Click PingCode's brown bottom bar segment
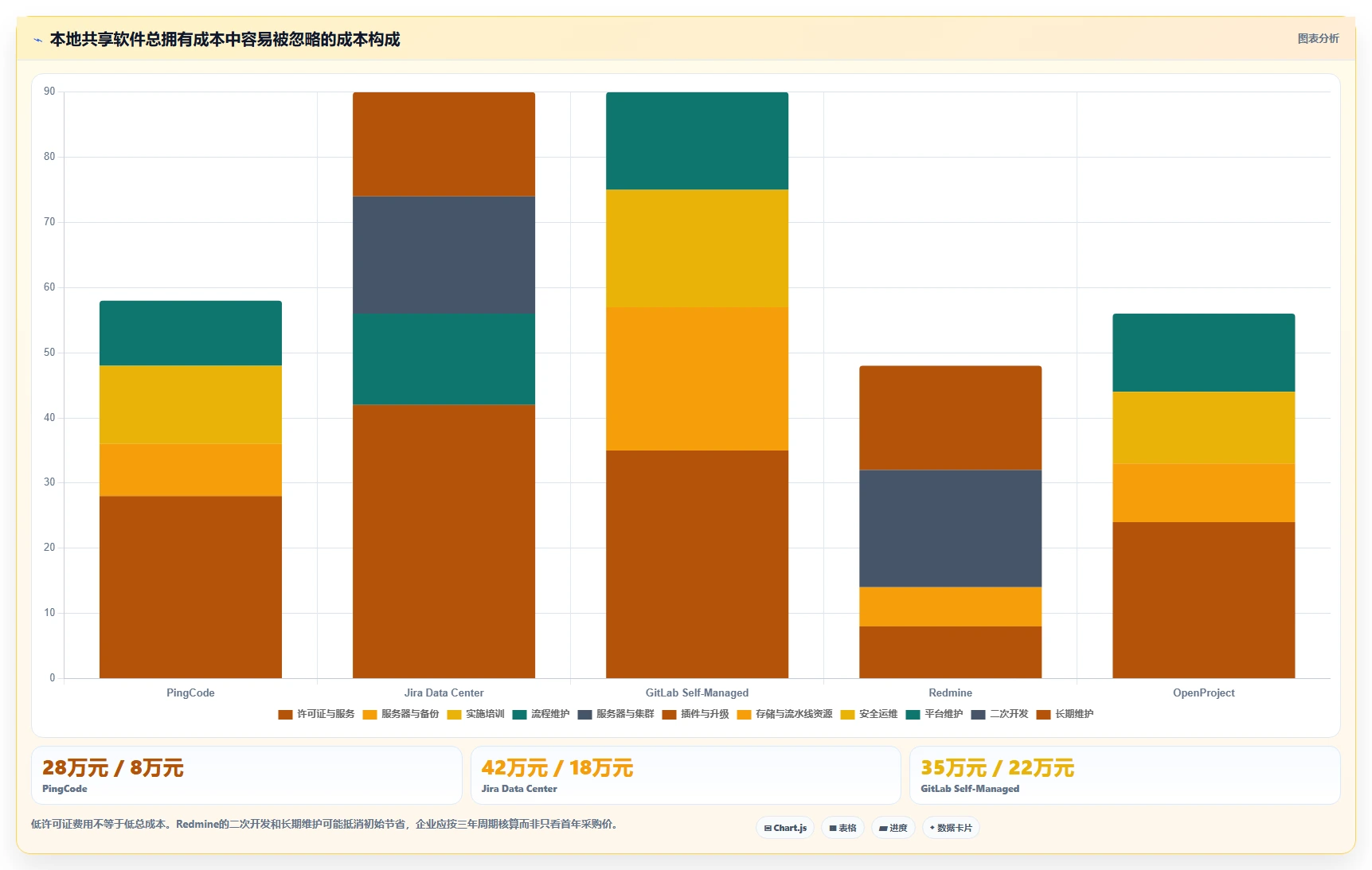Image resolution: width=1372 pixels, height=870 pixels. 190,587
